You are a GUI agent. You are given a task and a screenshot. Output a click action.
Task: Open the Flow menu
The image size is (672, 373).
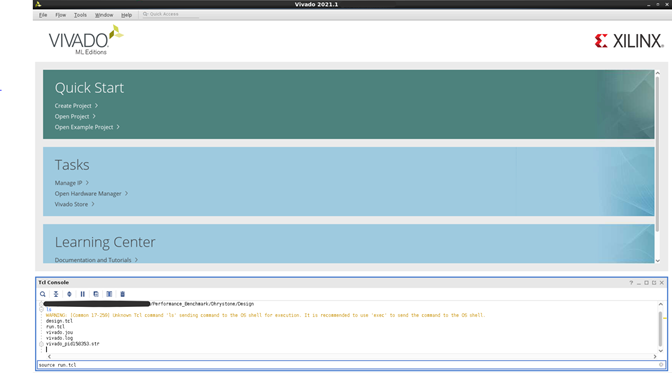click(60, 15)
